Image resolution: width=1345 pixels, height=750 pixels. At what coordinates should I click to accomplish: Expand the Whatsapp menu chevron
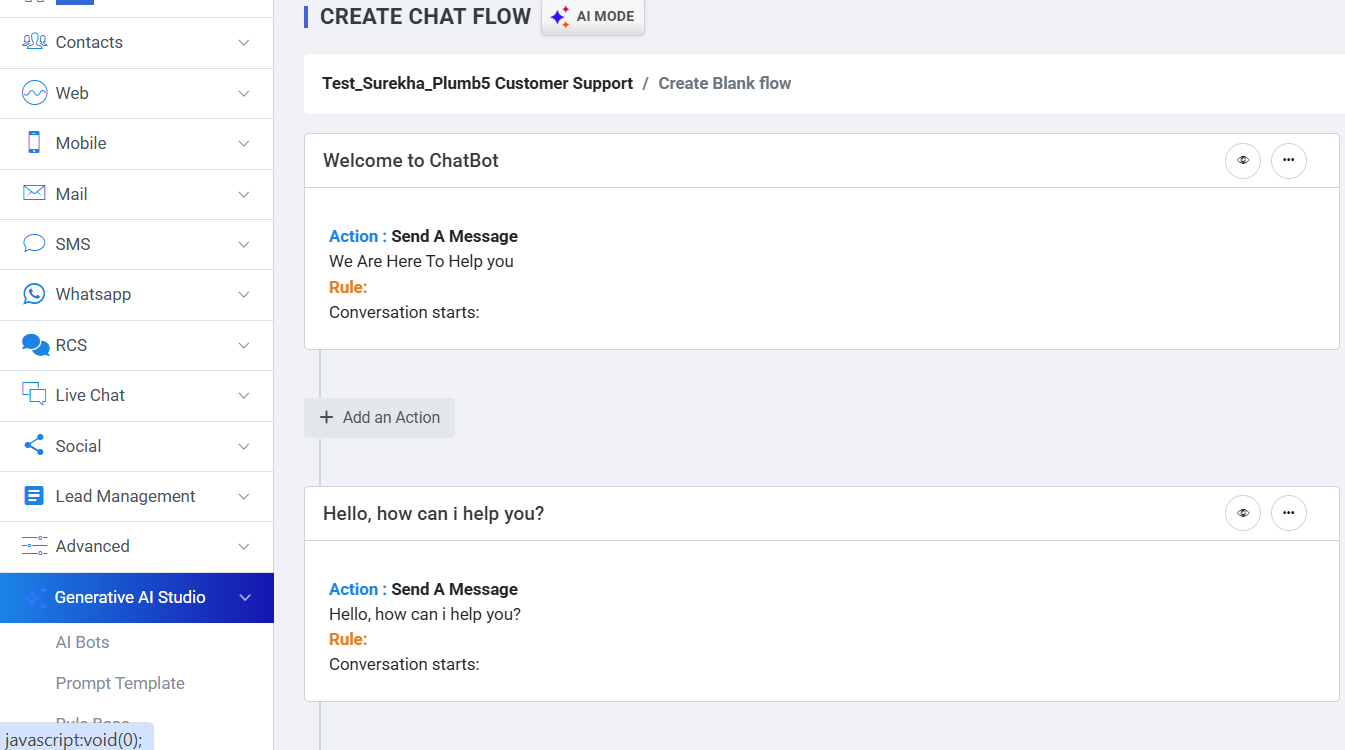tap(244, 294)
